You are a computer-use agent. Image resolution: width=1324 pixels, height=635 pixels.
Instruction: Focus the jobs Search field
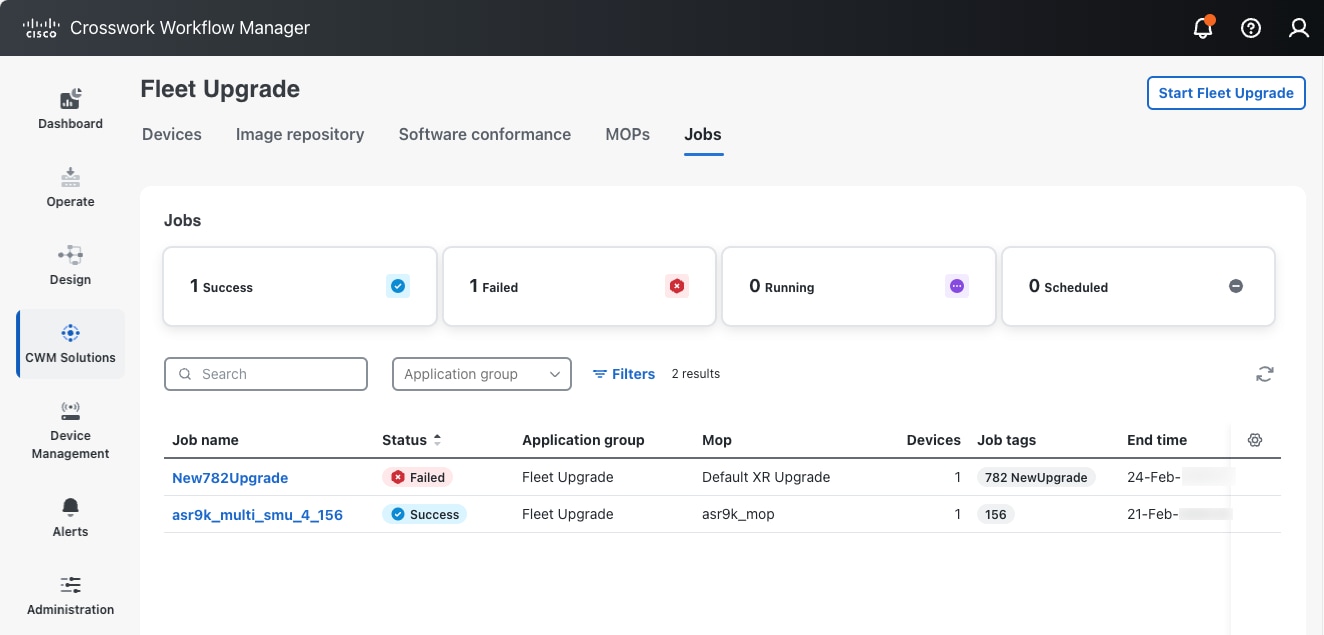tap(266, 374)
